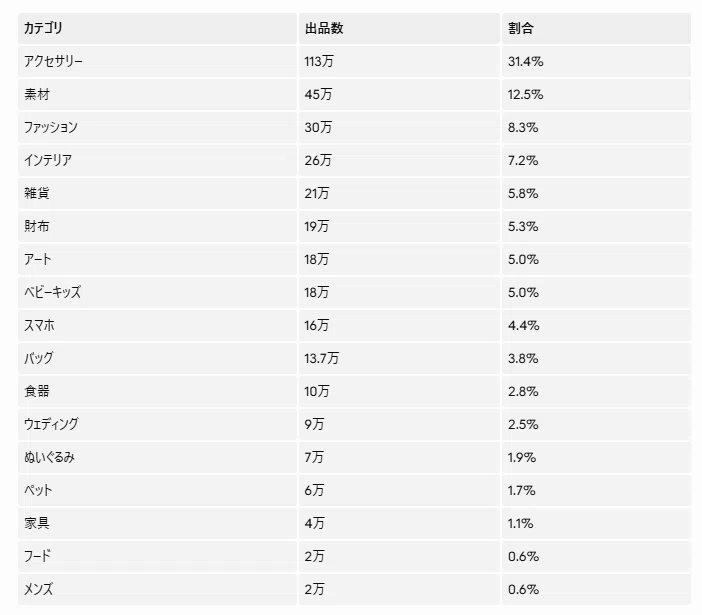Click the 1.7% percentage for ペット
Viewport: 702px width, 615px height.
(x=596, y=490)
